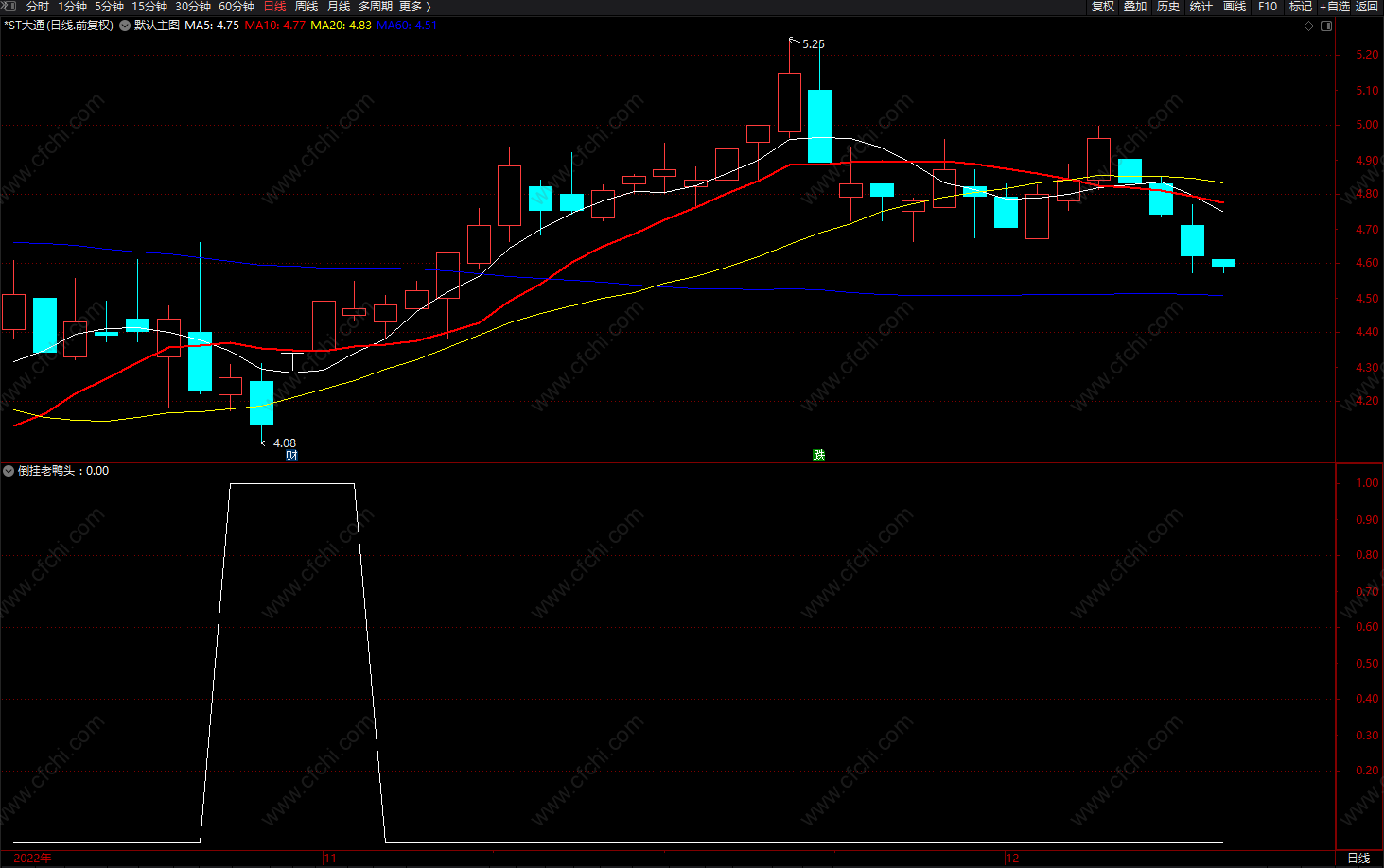
Task: Switch to 月线 monthly chart
Action: click(339, 7)
